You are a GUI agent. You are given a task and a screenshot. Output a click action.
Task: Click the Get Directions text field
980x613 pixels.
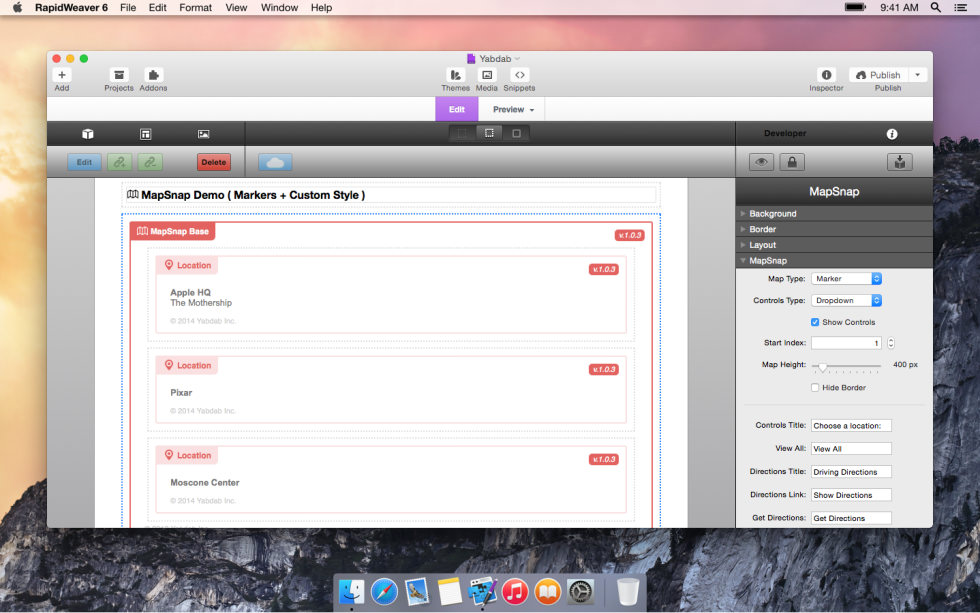pos(851,518)
